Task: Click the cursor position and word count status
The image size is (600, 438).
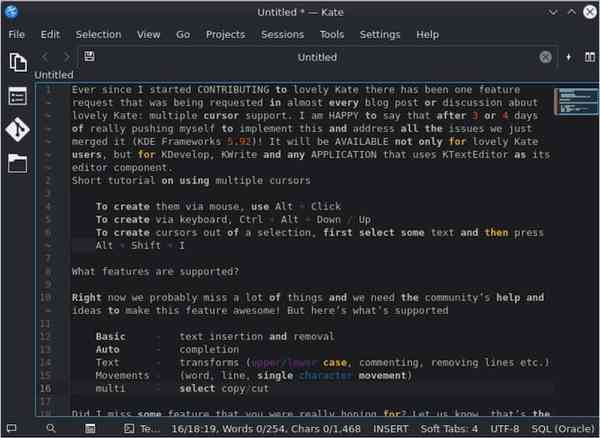Action: (266, 429)
